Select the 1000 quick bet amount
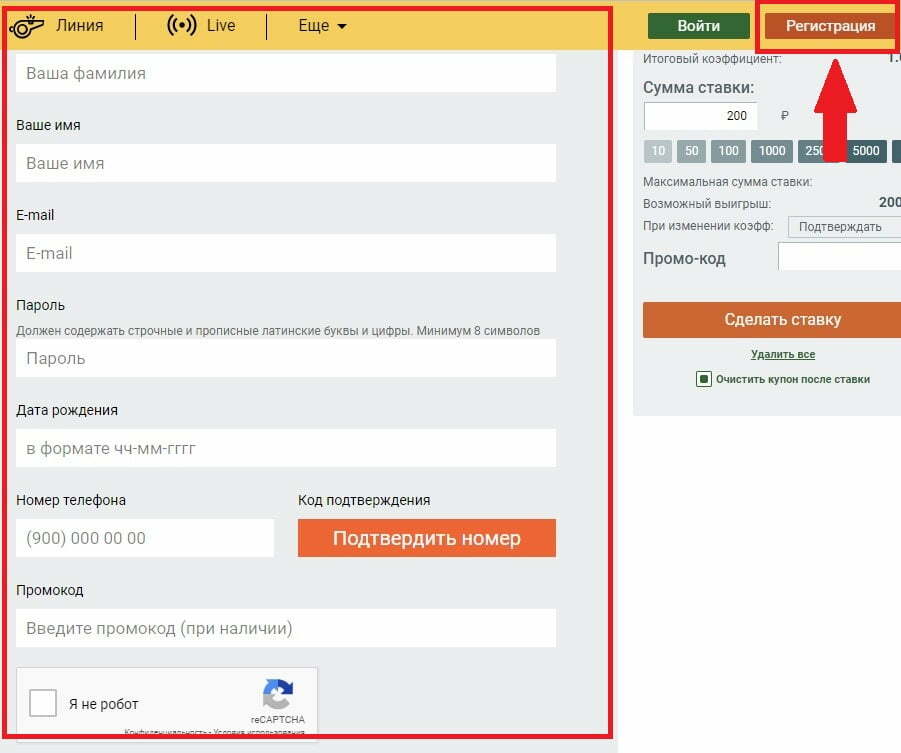This screenshot has width=901, height=753. 771,151
